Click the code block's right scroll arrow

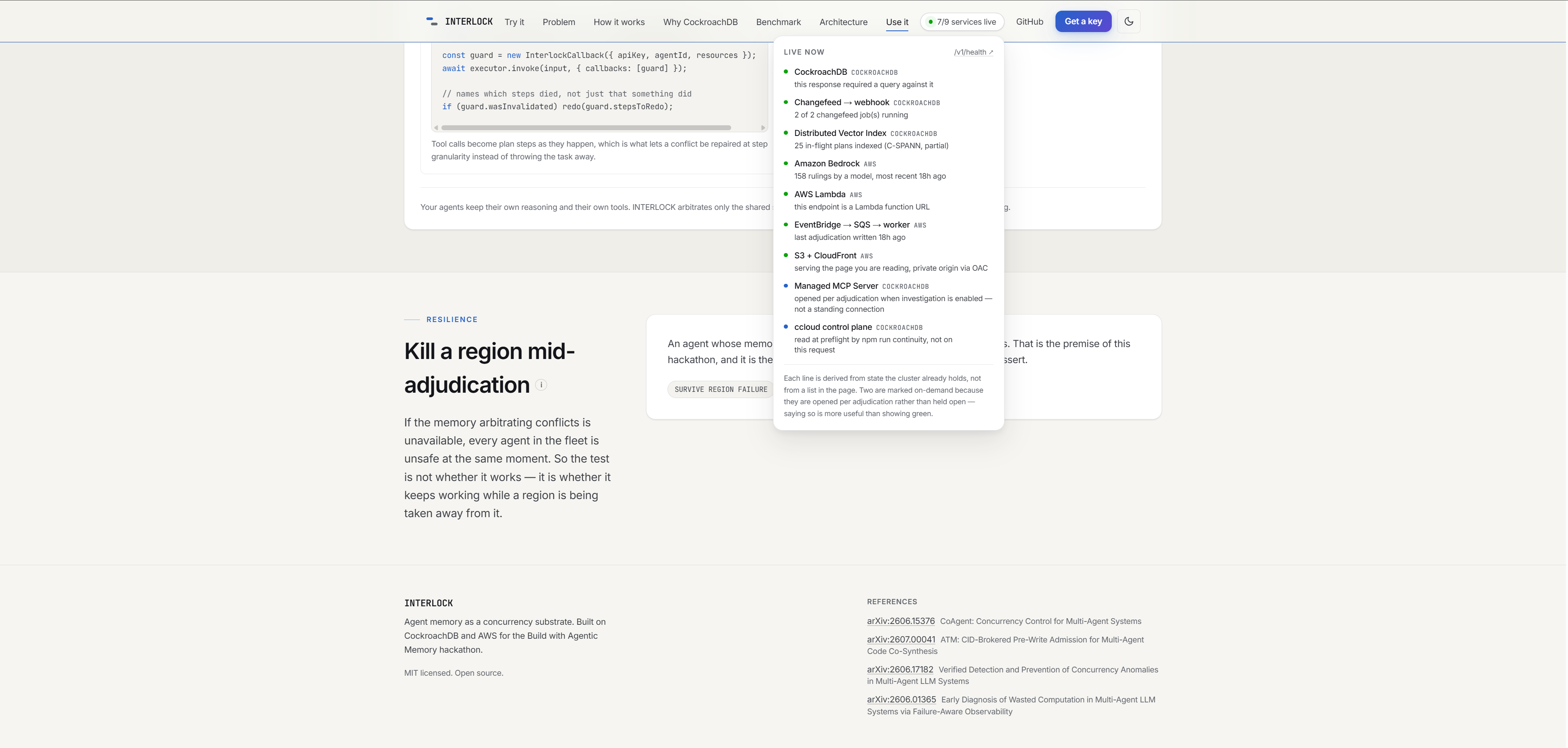763,128
